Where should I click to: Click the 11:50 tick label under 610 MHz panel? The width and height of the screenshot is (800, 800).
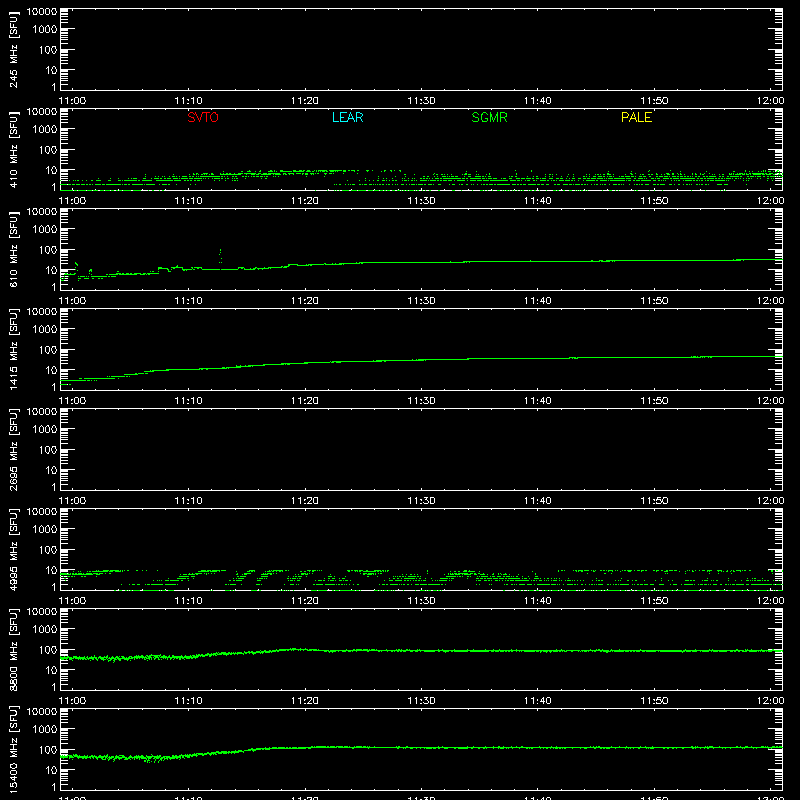(654, 301)
